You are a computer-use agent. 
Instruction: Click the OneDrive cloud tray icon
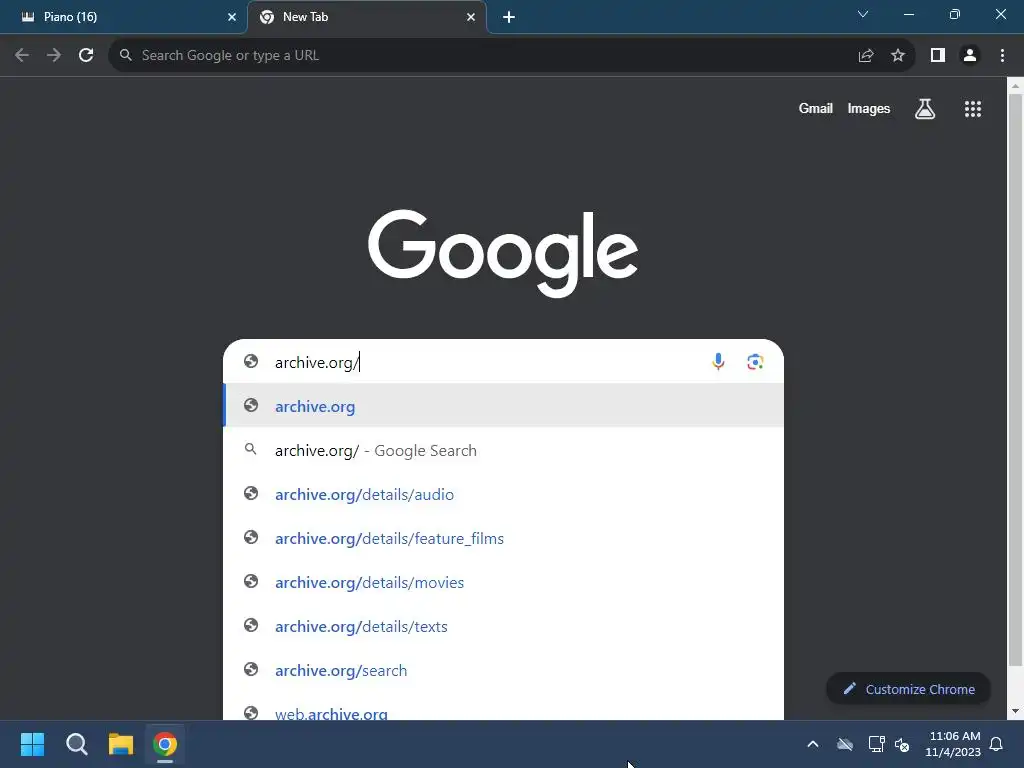[x=845, y=744]
